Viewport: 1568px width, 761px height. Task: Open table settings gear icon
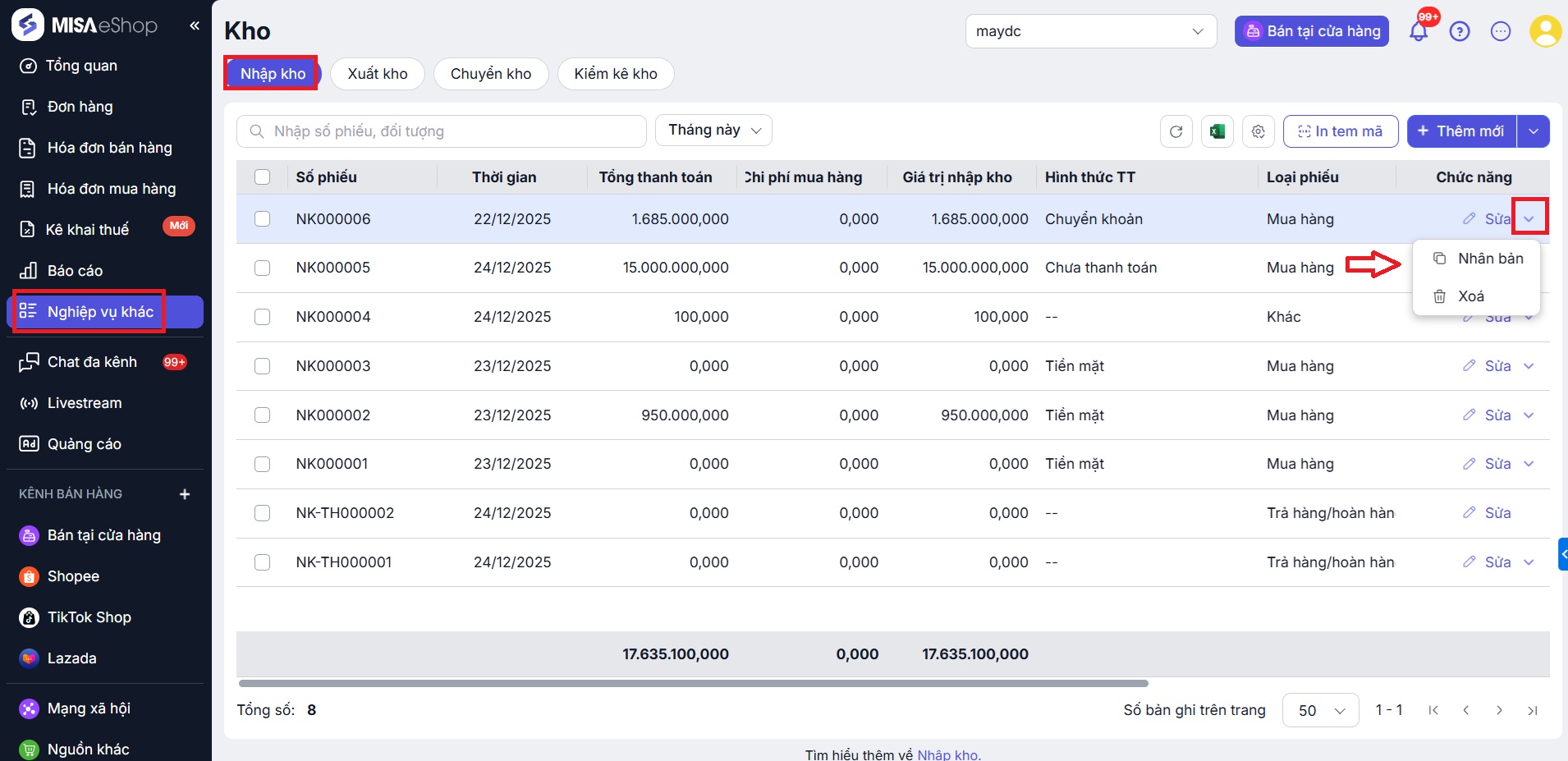coord(1258,131)
